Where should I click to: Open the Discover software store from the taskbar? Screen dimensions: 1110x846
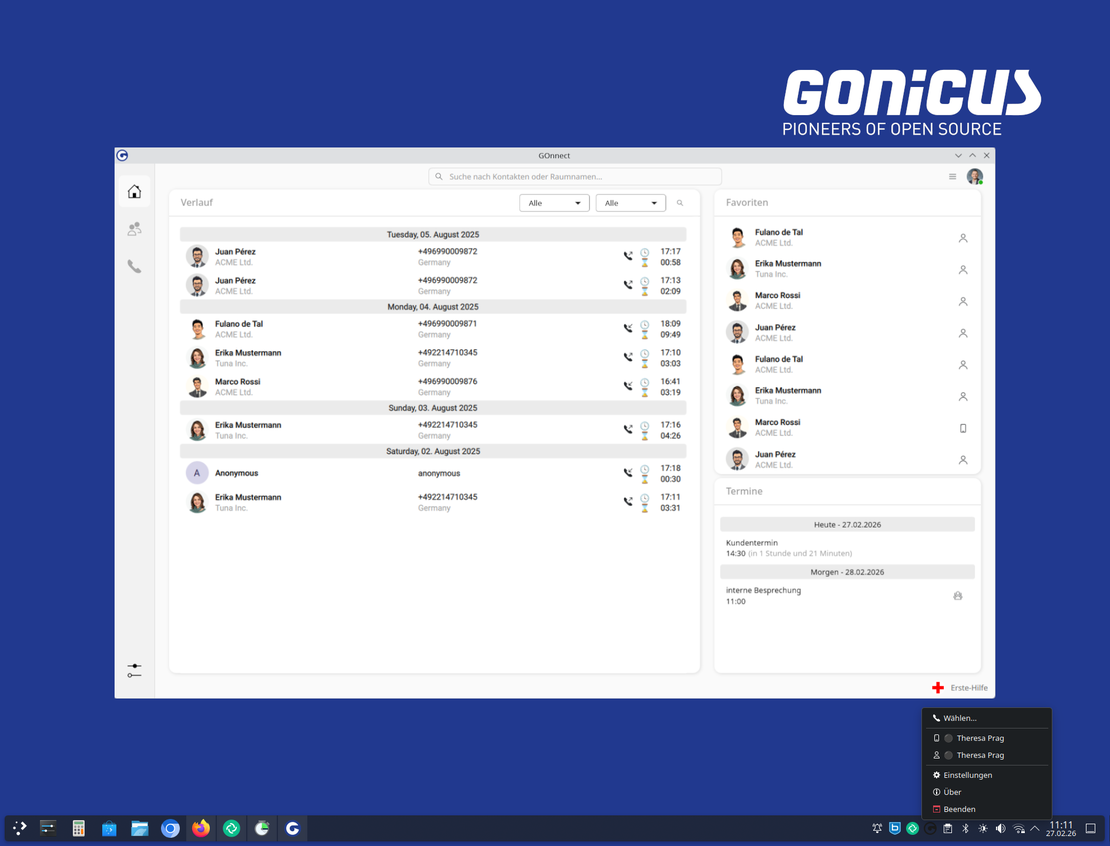tap(109, 828)
